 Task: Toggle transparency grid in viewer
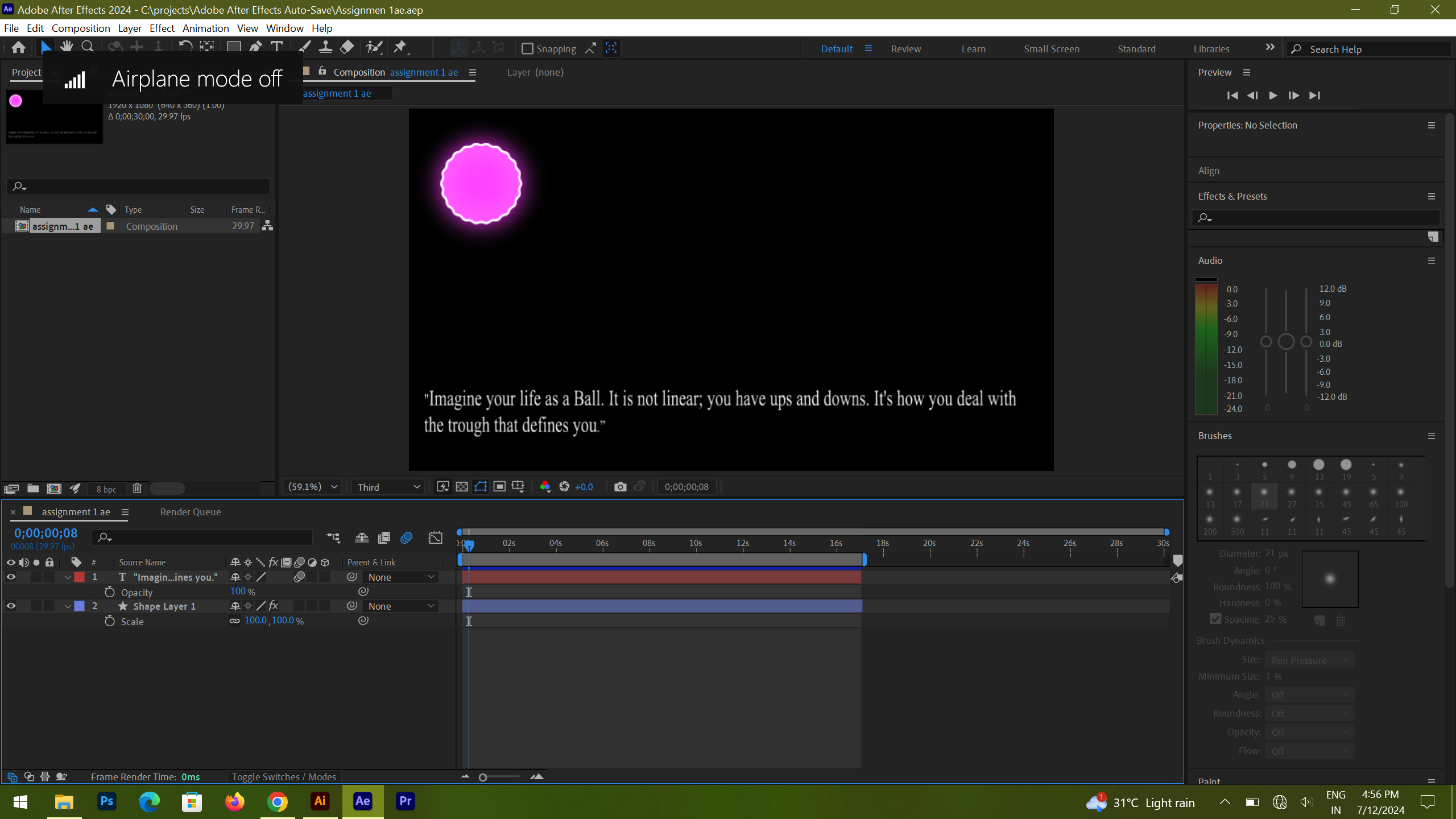[x=462, y=487]
